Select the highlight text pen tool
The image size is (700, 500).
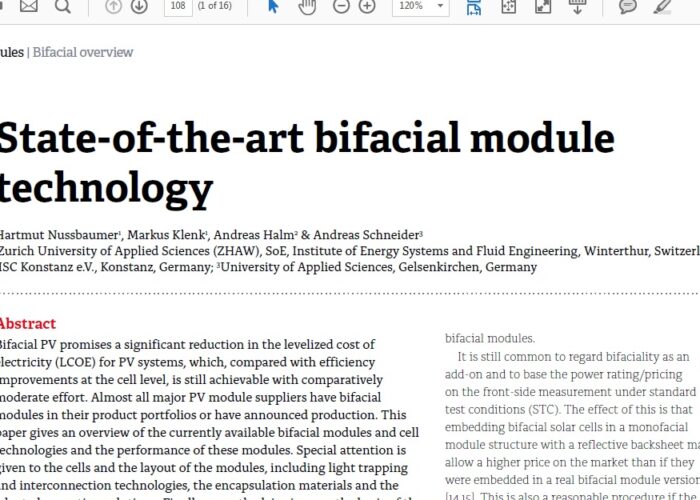pos(662,7)
